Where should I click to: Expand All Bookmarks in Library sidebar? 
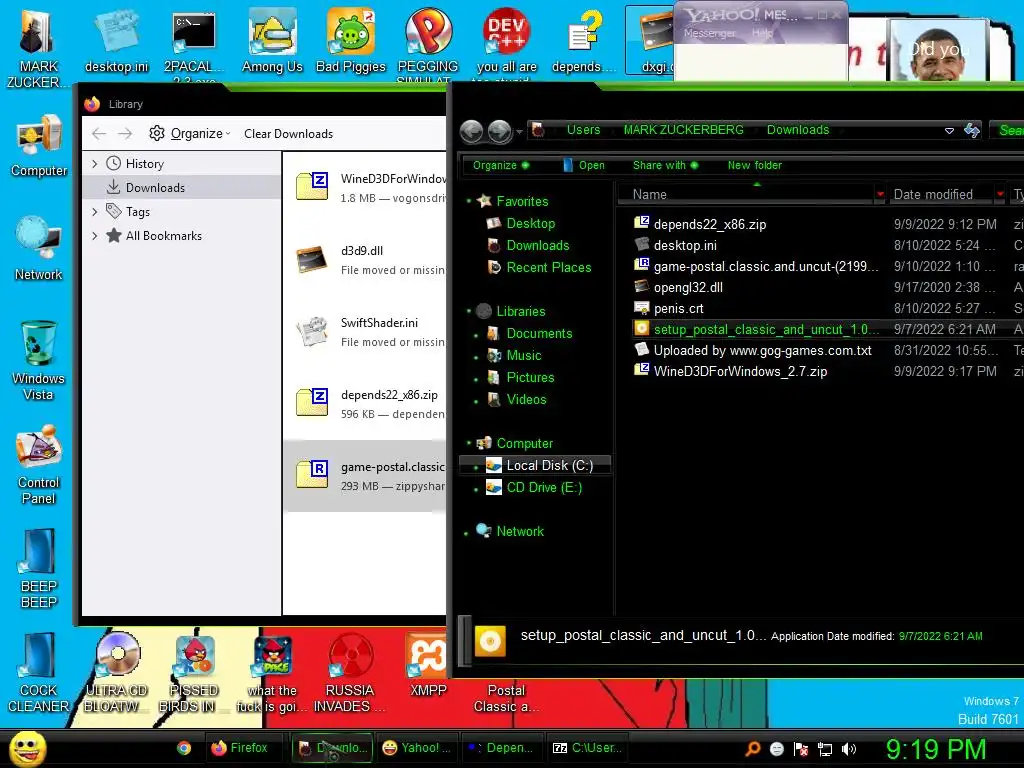pos(95,236)
